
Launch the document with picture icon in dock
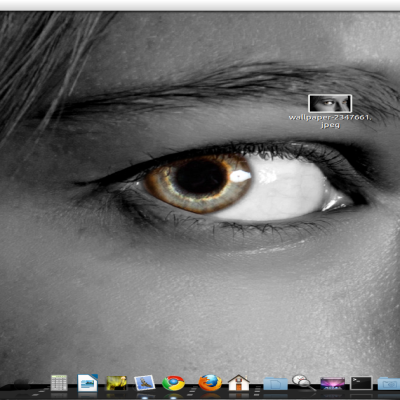pyautogui.click(x=88, y=383)
